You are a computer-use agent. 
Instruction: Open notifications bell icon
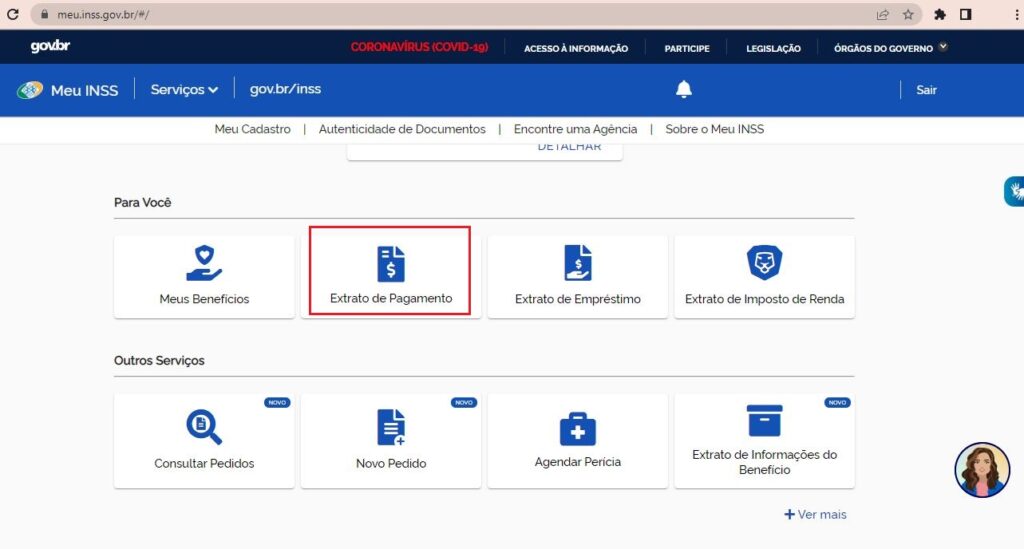(683, 89)
